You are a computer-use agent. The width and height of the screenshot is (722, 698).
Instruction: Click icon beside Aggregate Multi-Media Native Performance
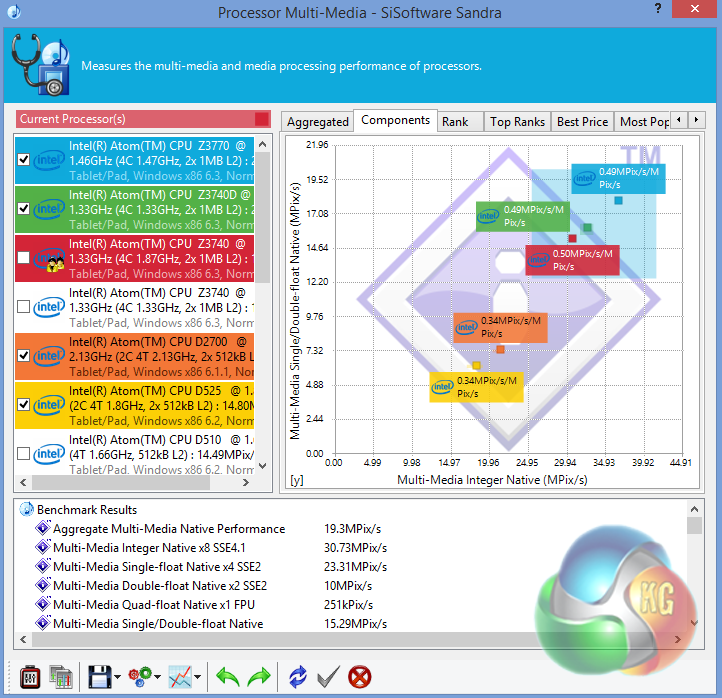pyautogui.click(x=43, y=528)
